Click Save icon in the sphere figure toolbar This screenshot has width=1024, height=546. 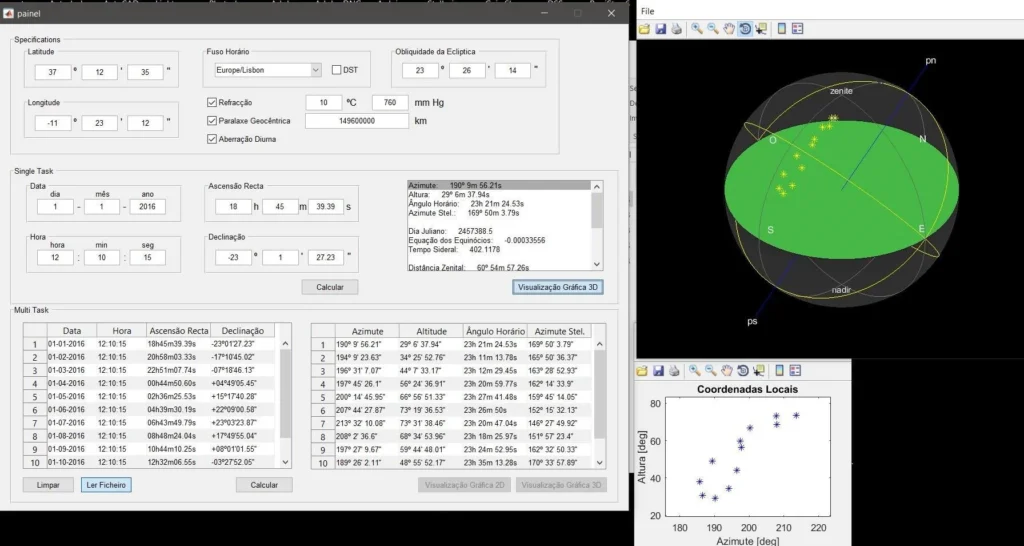661,29
